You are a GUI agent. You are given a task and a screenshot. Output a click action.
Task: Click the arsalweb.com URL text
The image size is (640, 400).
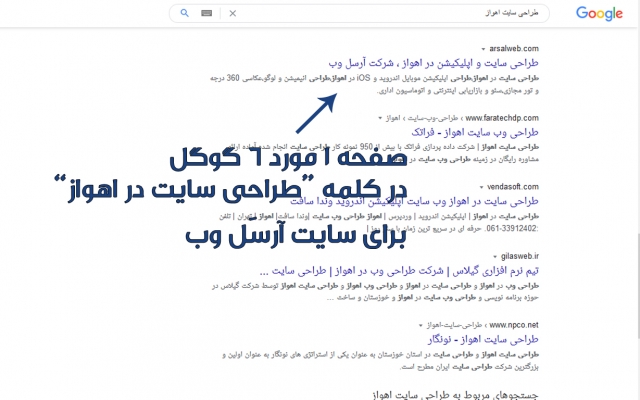pyautogui.click(x=514, y=49)
